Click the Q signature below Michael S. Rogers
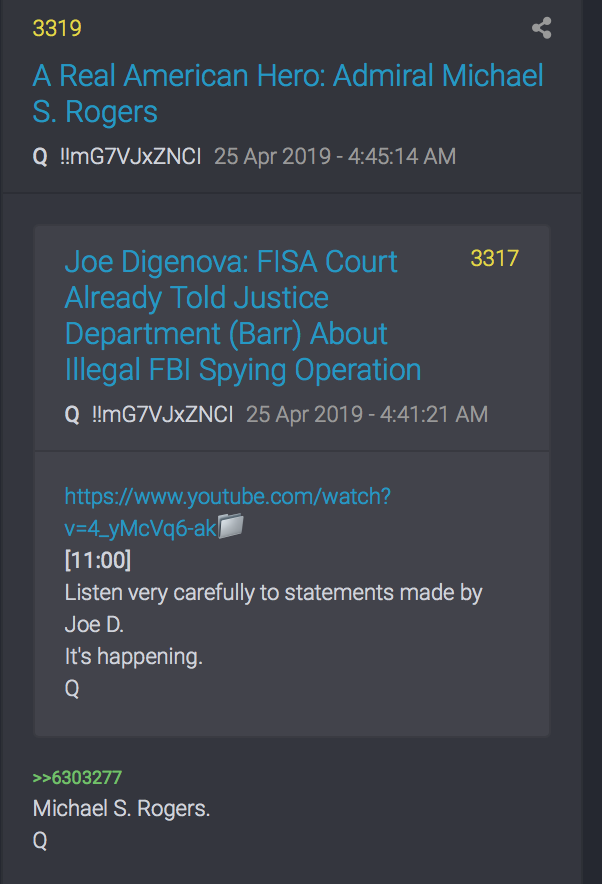This screenshot has height=884, width=602. (x=40, y=841)
